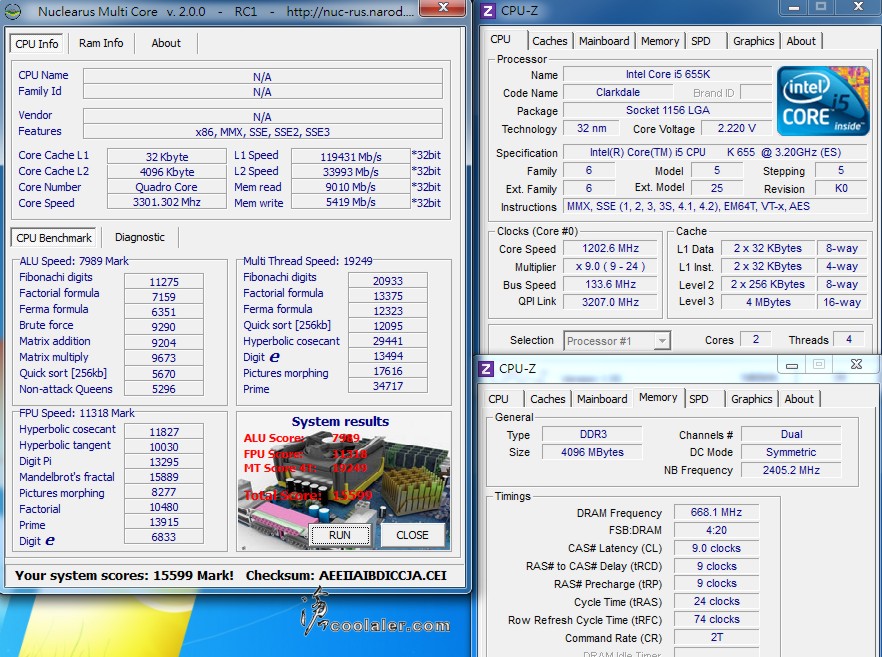Select the CPU tab in the lower CPU-Z window
The width and height of the screenshot is (882, 657).
[498, 399]
